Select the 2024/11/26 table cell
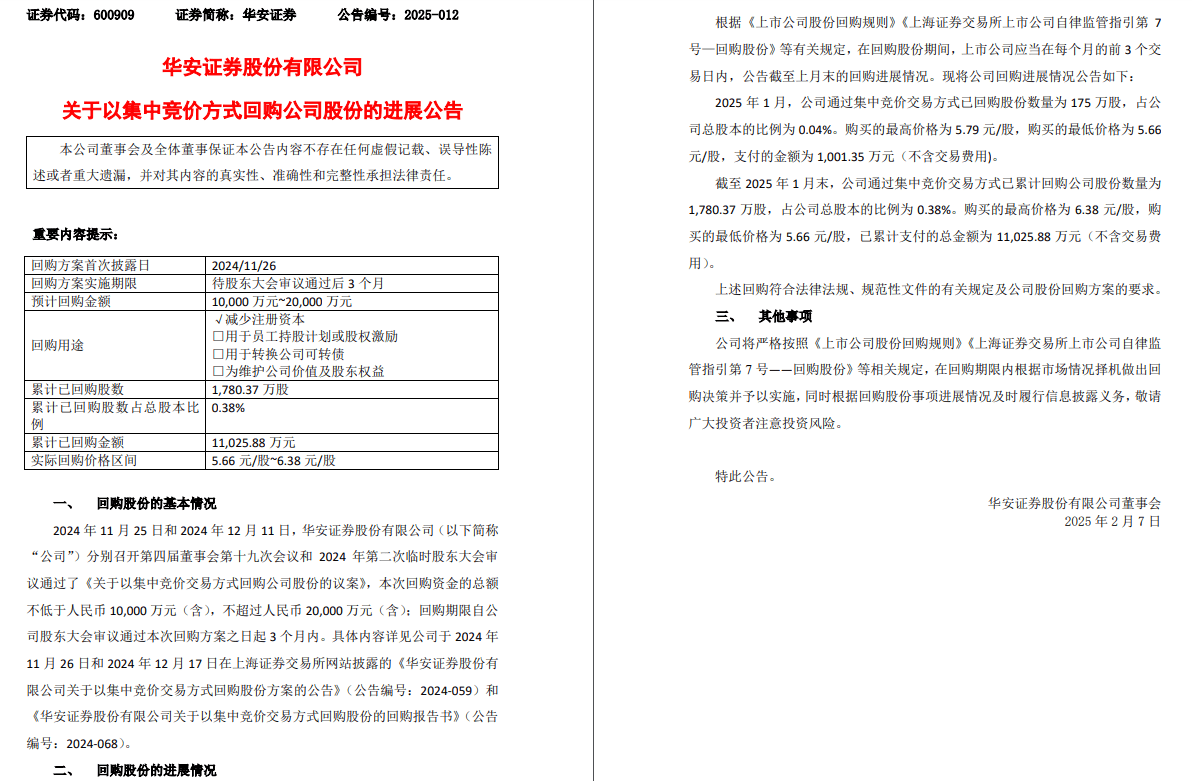This screenshot has width=1192, height=781. 244,266
